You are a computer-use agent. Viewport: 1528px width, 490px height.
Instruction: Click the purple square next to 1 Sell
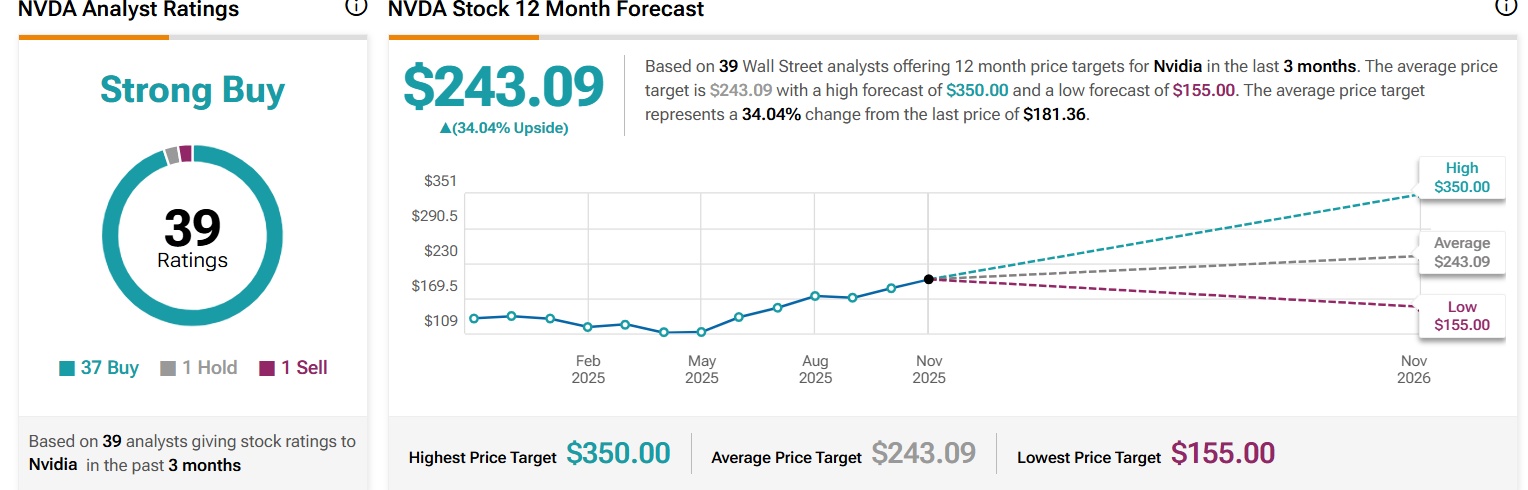pos(267,368)
